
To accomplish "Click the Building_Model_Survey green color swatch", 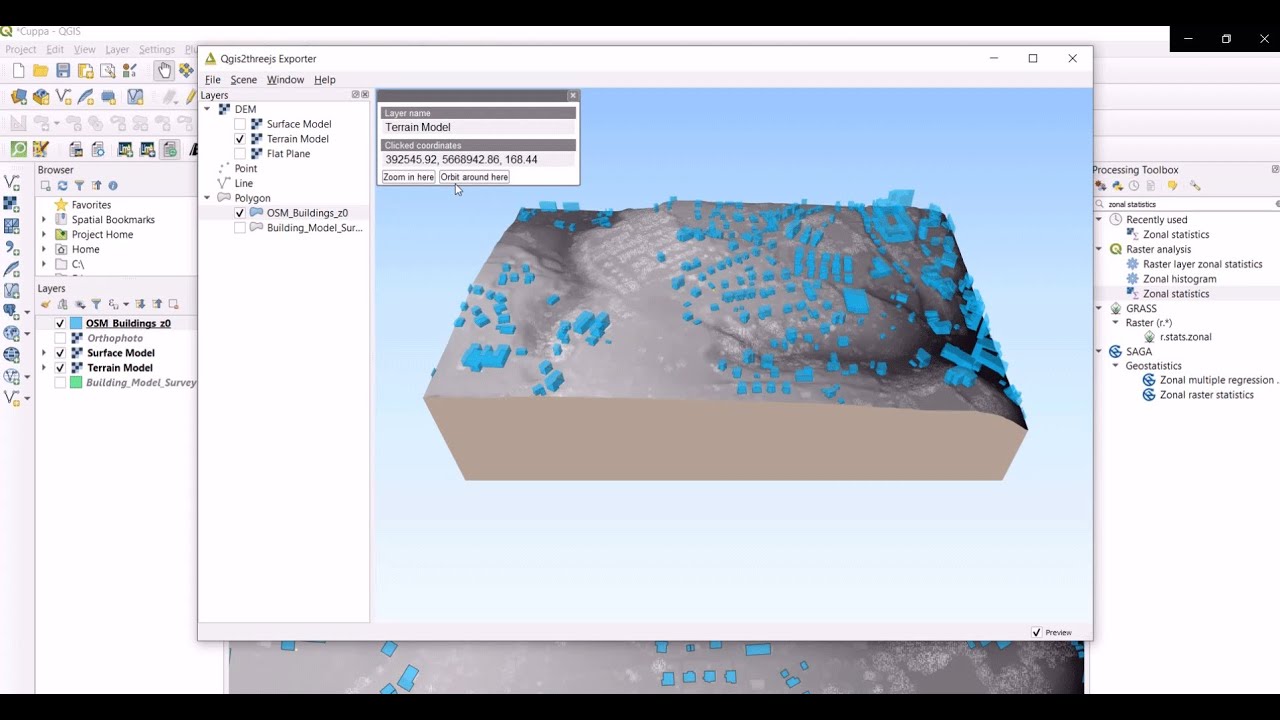I will tap(76, 382).
